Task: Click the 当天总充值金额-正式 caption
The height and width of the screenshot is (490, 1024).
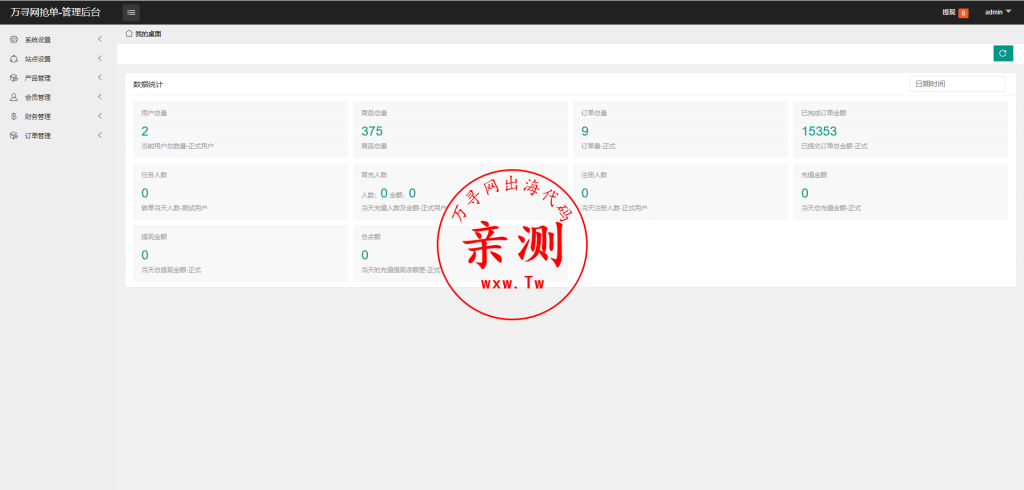Action: (831, 208)
